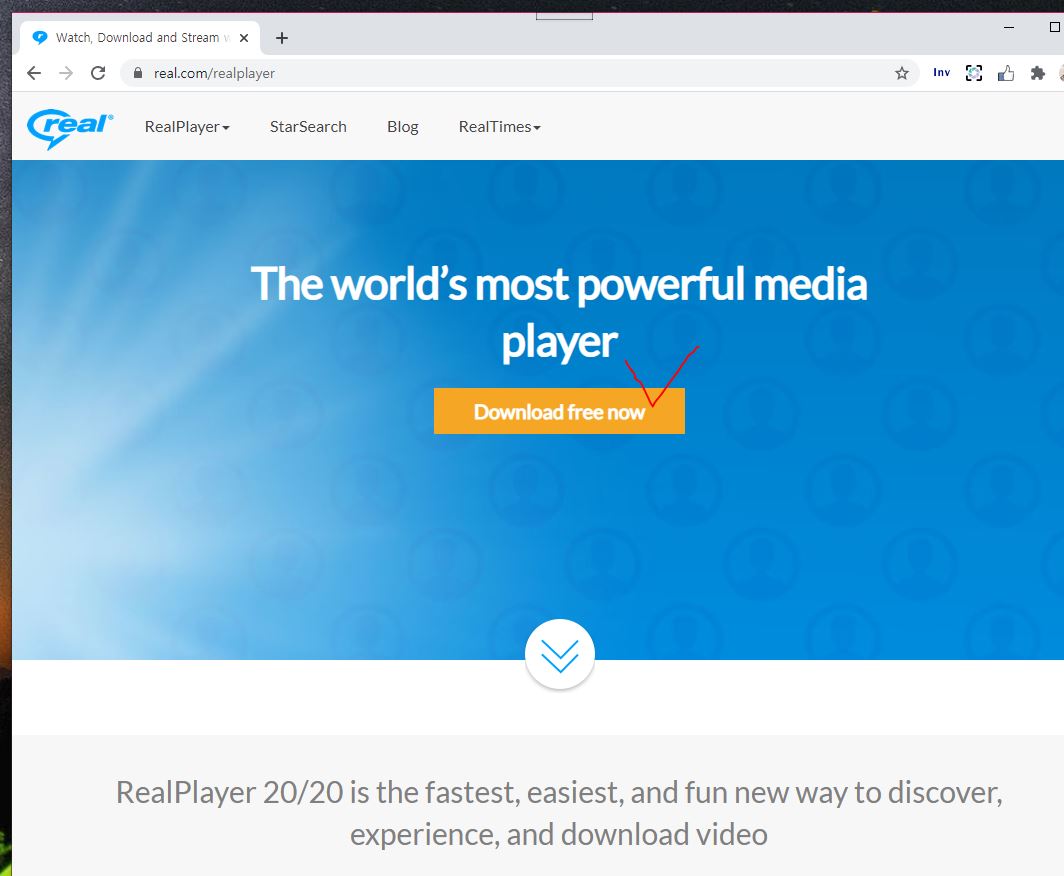Open a new tab with the plus button
Image resolution: width=1064 pixels, height=876 pixels.
282,38
